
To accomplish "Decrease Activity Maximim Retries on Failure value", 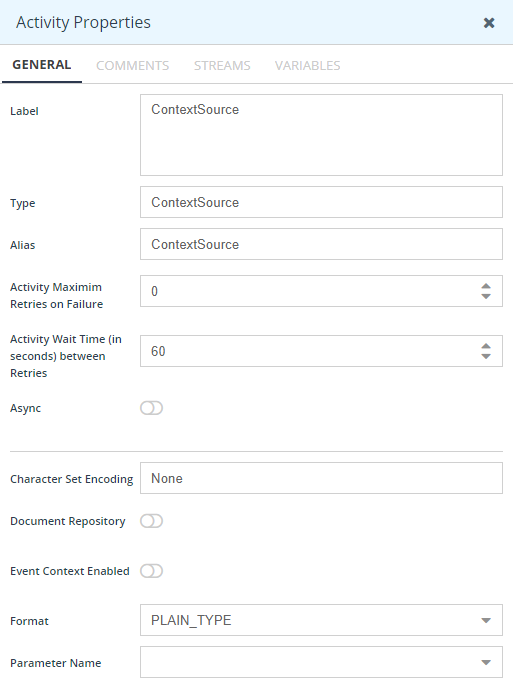I will coord(486,297).
